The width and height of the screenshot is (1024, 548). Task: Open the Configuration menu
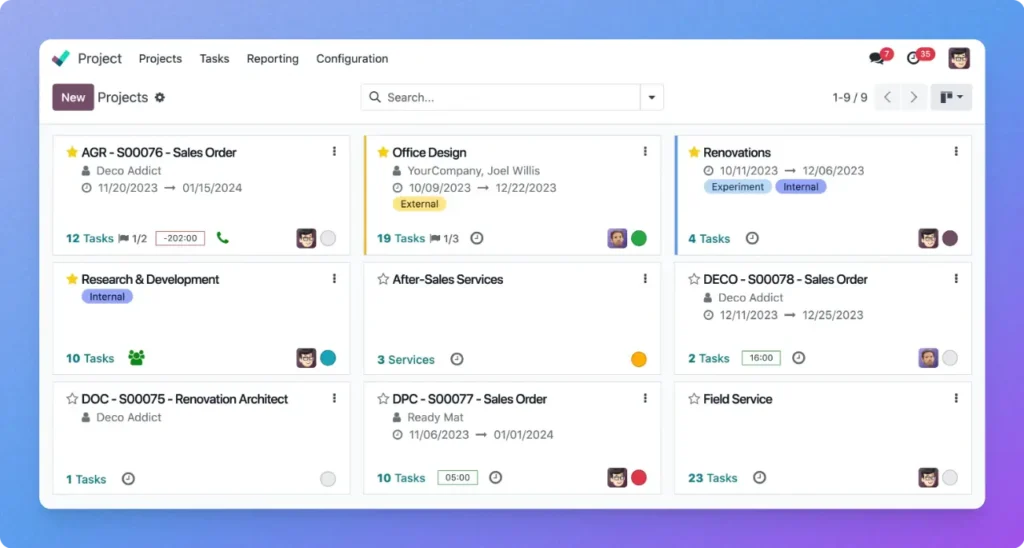tap(352, 59)
